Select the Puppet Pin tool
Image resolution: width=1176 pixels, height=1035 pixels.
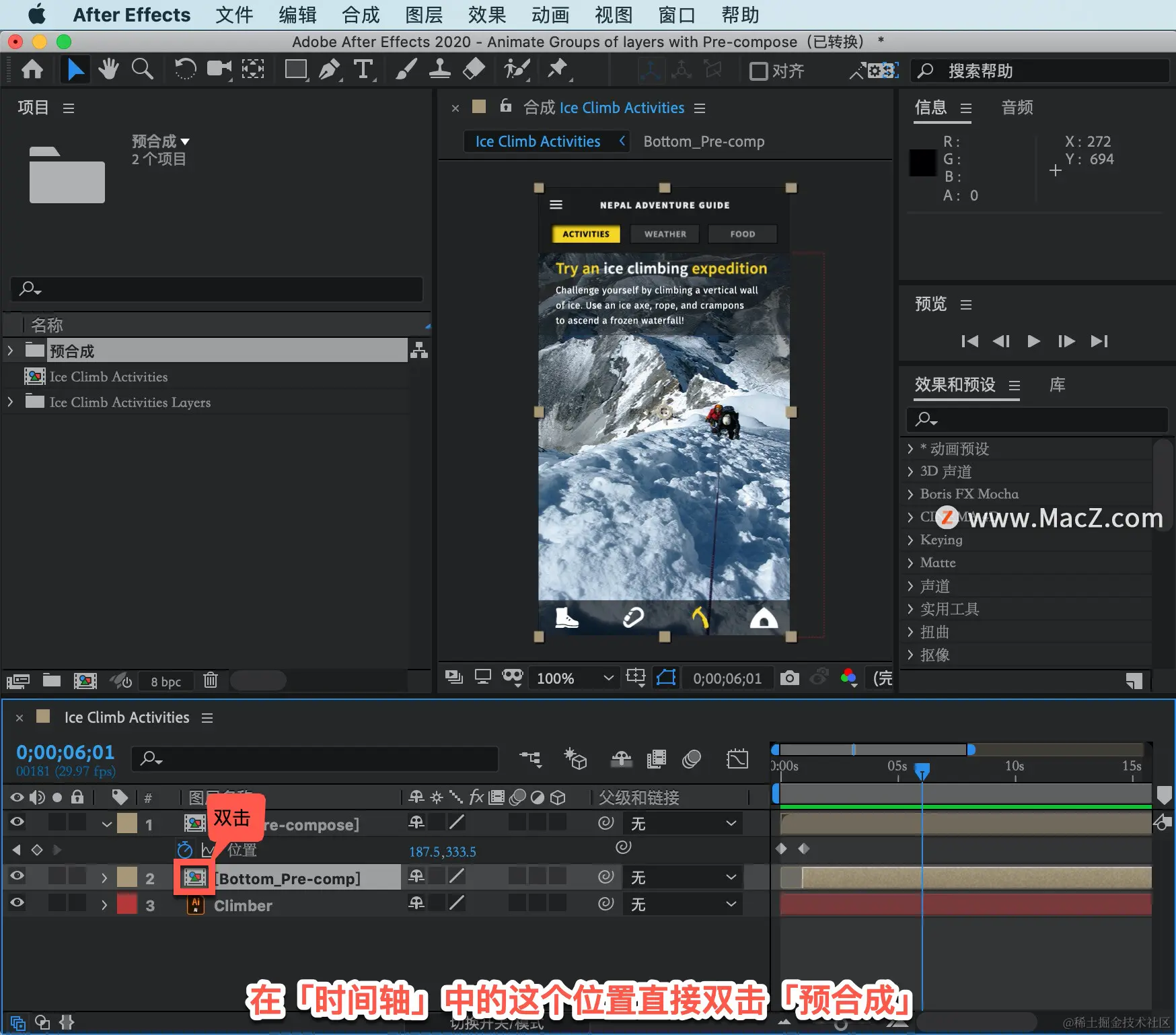[x=557, y=69]
